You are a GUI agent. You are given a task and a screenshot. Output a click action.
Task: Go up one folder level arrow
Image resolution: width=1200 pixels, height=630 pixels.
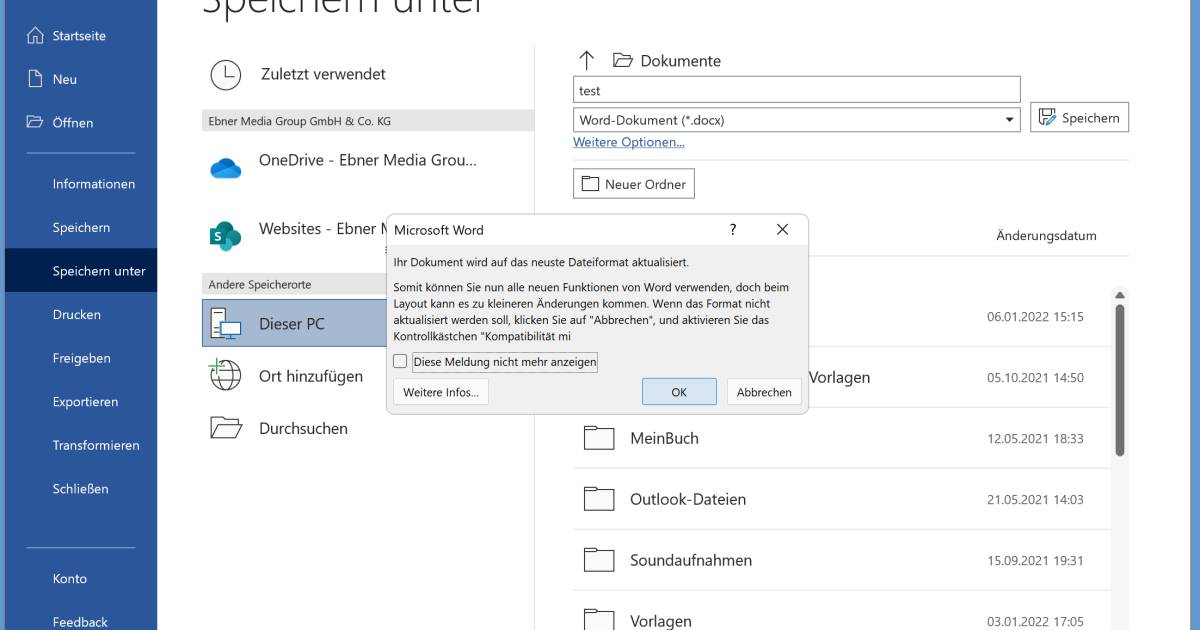coord(587,60)
